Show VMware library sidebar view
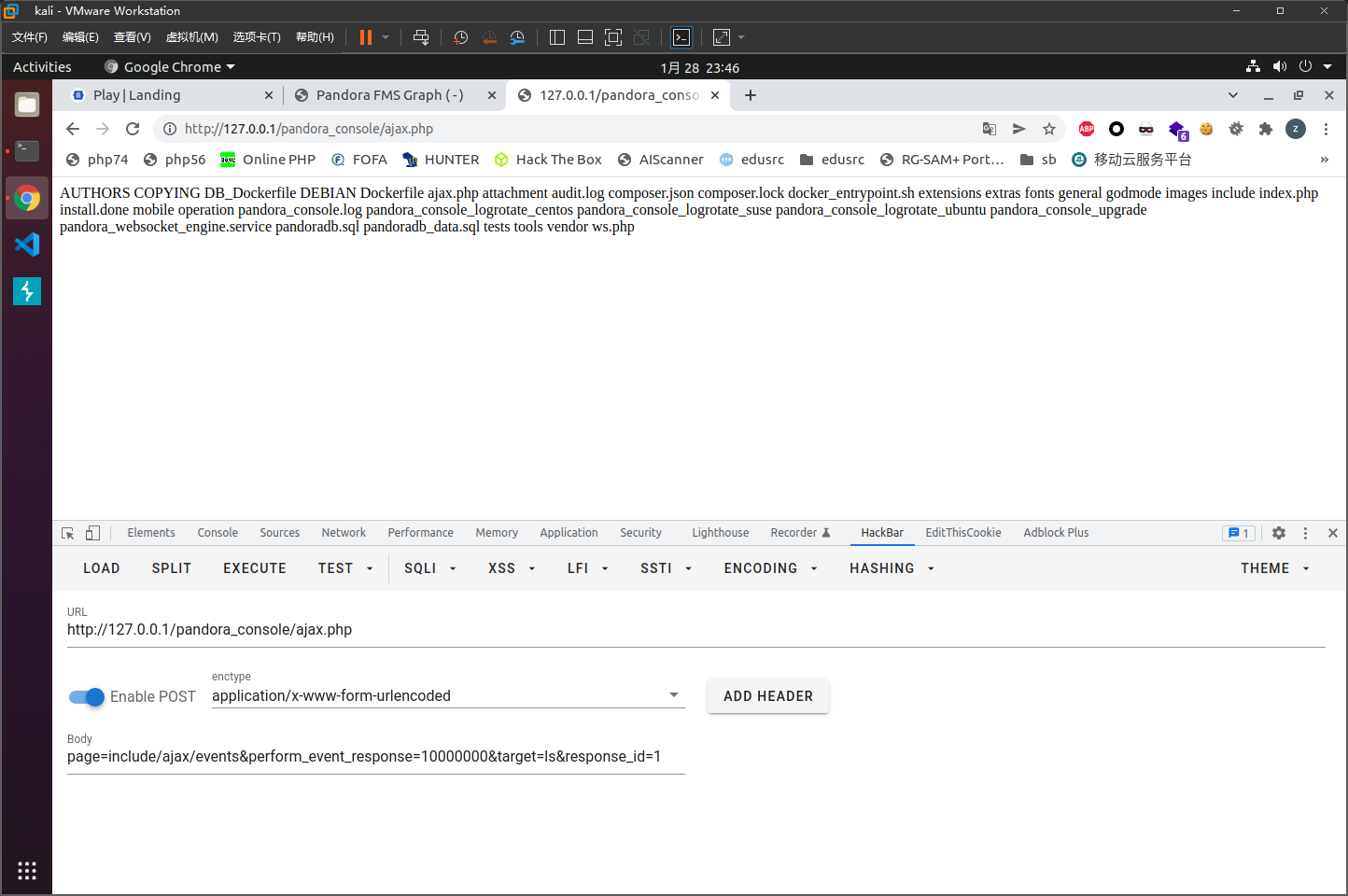The height and width of the screenshot is (896, 1348). [557, 37]
